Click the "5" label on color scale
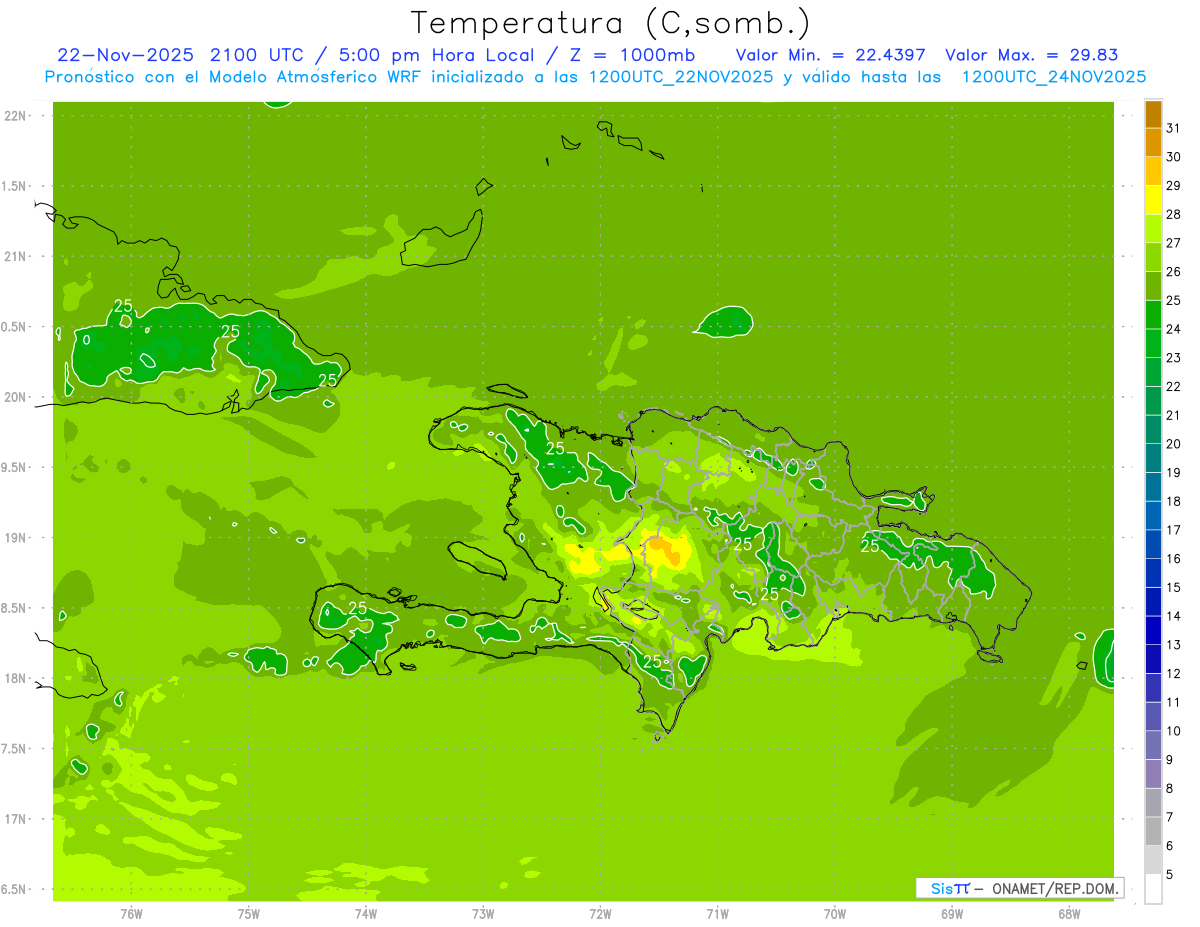 [x=1170, y=875]
